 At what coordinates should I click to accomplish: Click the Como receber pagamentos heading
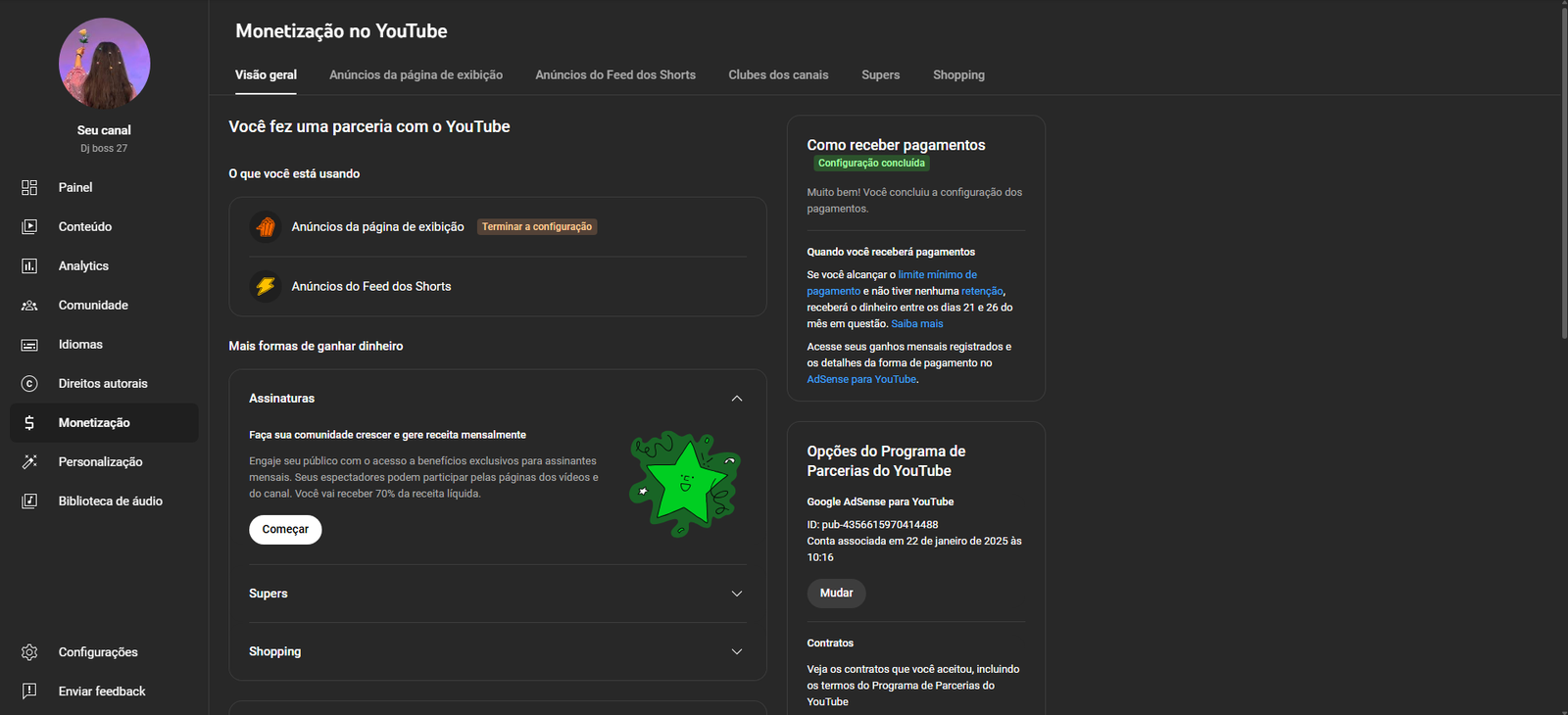[x=896, y=145]
